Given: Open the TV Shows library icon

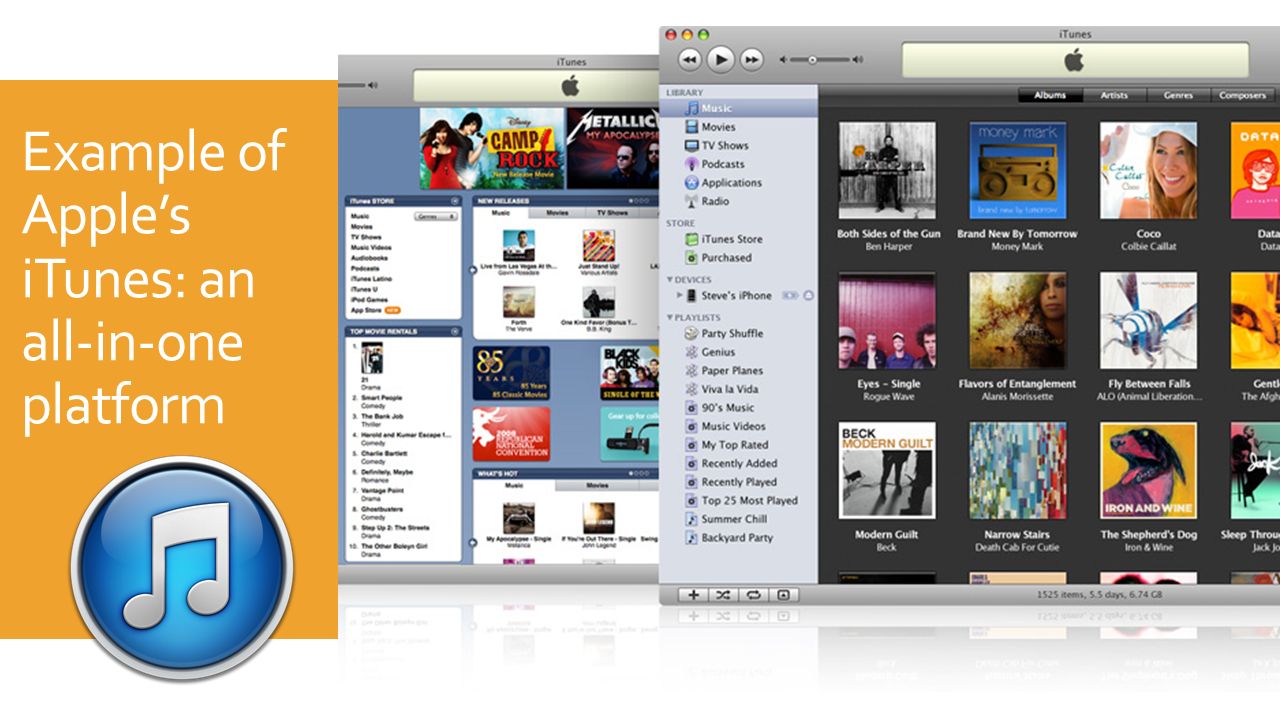Looking at the screenshot, I should click(692, 145).
